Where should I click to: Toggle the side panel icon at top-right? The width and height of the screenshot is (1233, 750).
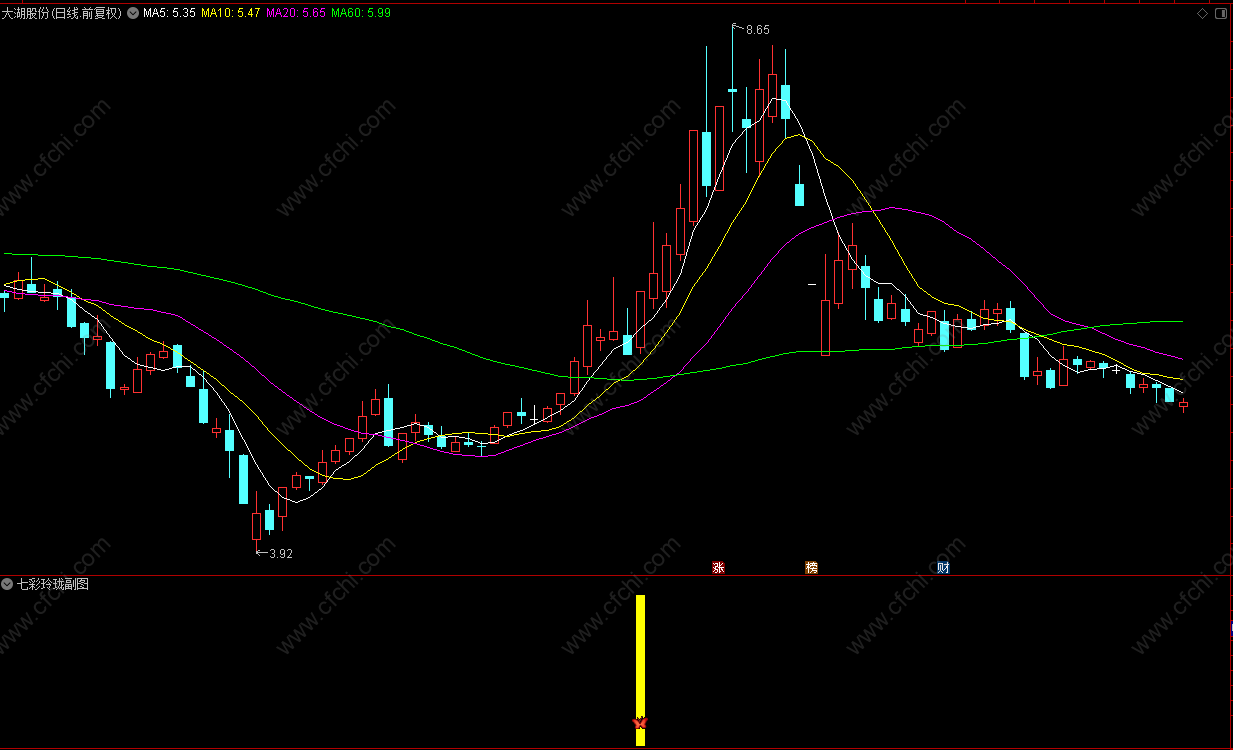[x=1220, y=14]
